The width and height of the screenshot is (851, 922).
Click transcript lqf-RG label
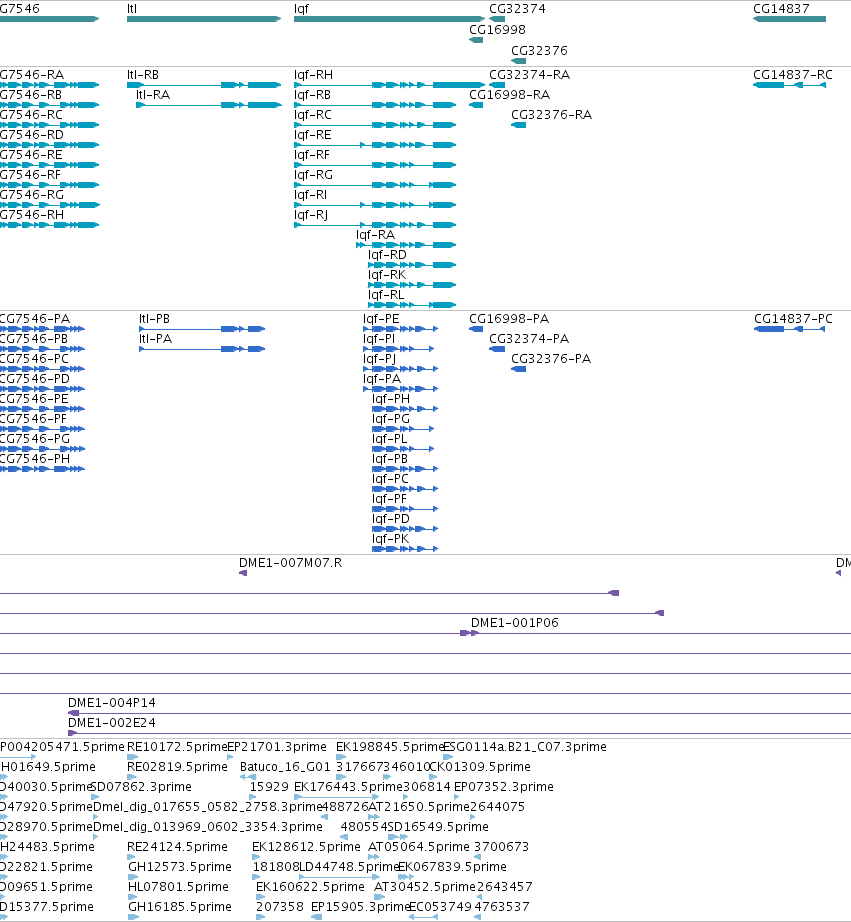click(313, 175)
